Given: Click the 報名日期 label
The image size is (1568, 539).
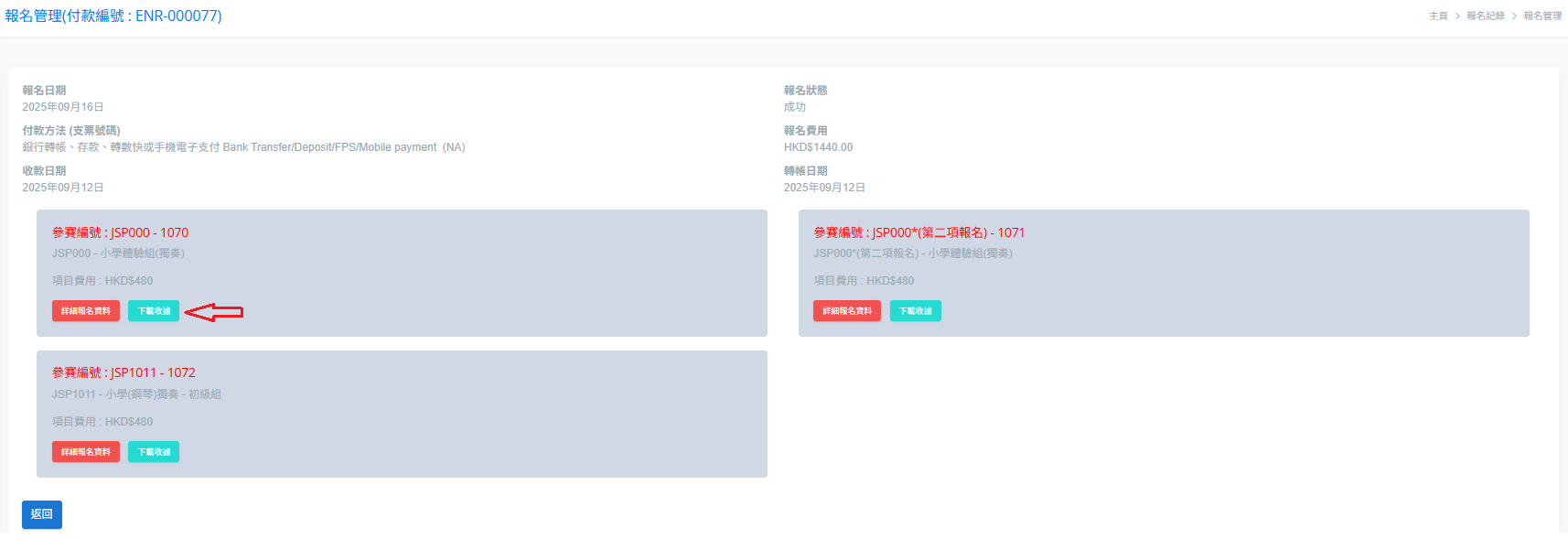Looking at the screenshot, I should click(x=44, y=91).
